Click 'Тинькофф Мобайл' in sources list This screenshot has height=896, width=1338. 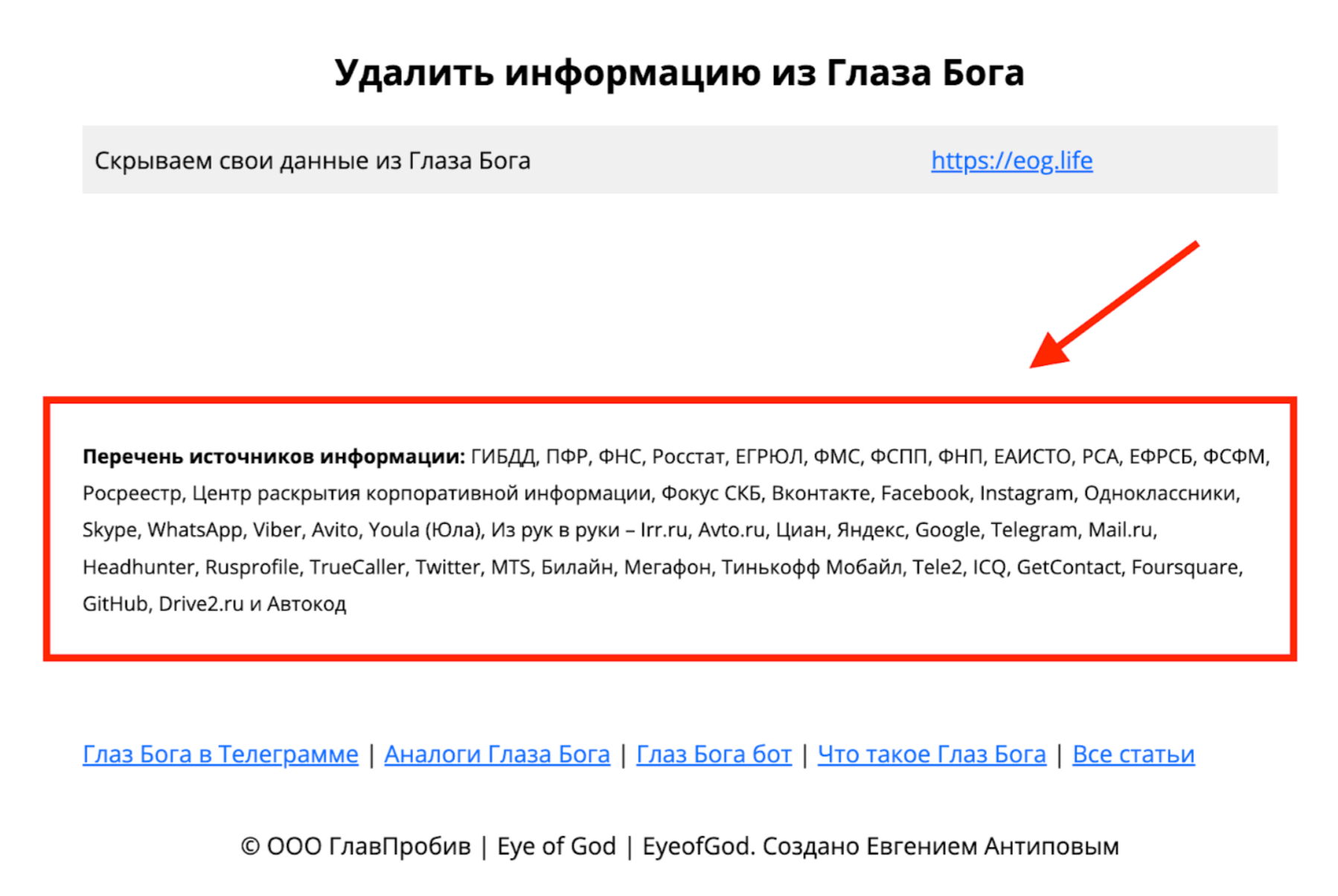(812, 567)
